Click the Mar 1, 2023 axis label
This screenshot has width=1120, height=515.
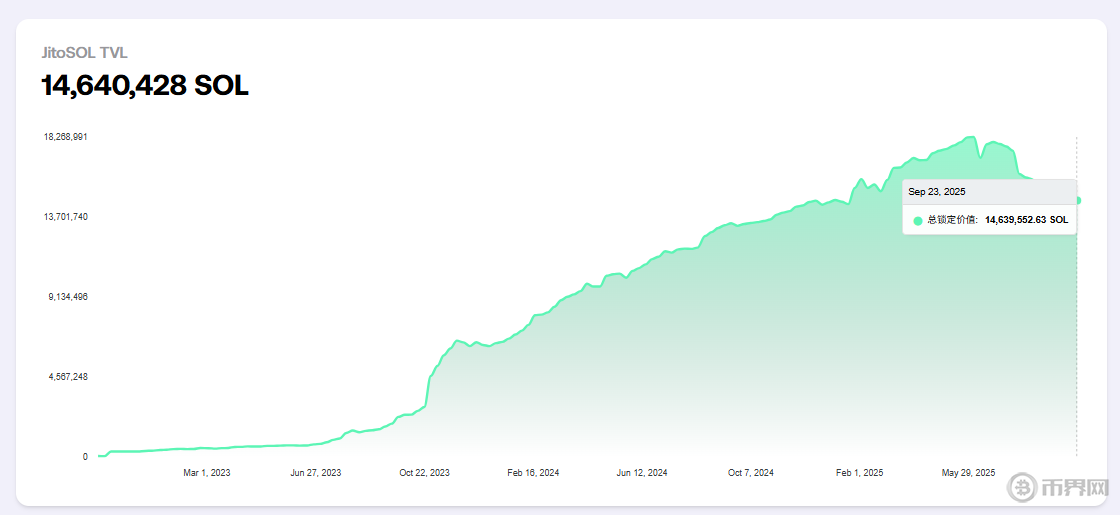(x=207, y=473)
